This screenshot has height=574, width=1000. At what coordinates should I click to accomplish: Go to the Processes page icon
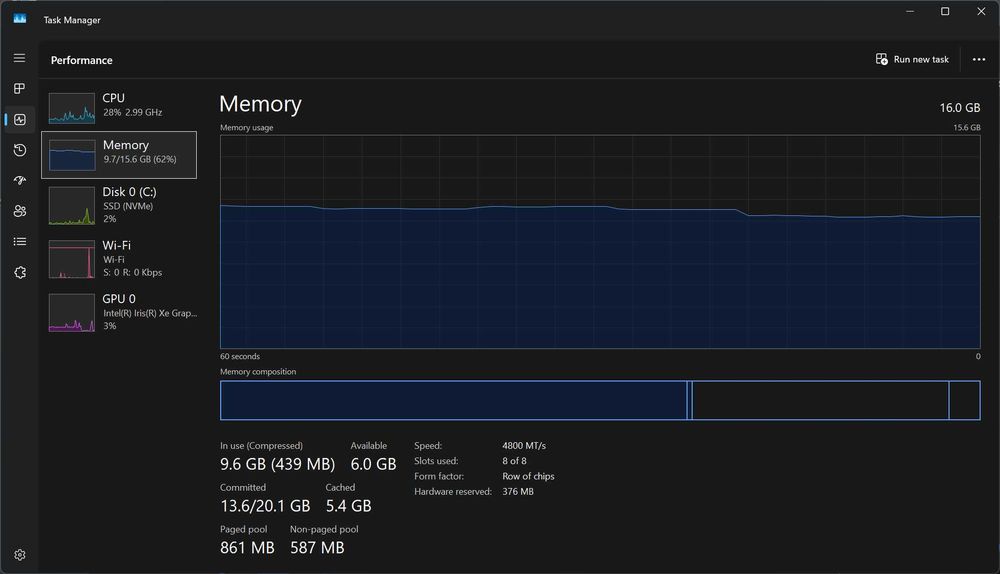click(x=20, y=89)
